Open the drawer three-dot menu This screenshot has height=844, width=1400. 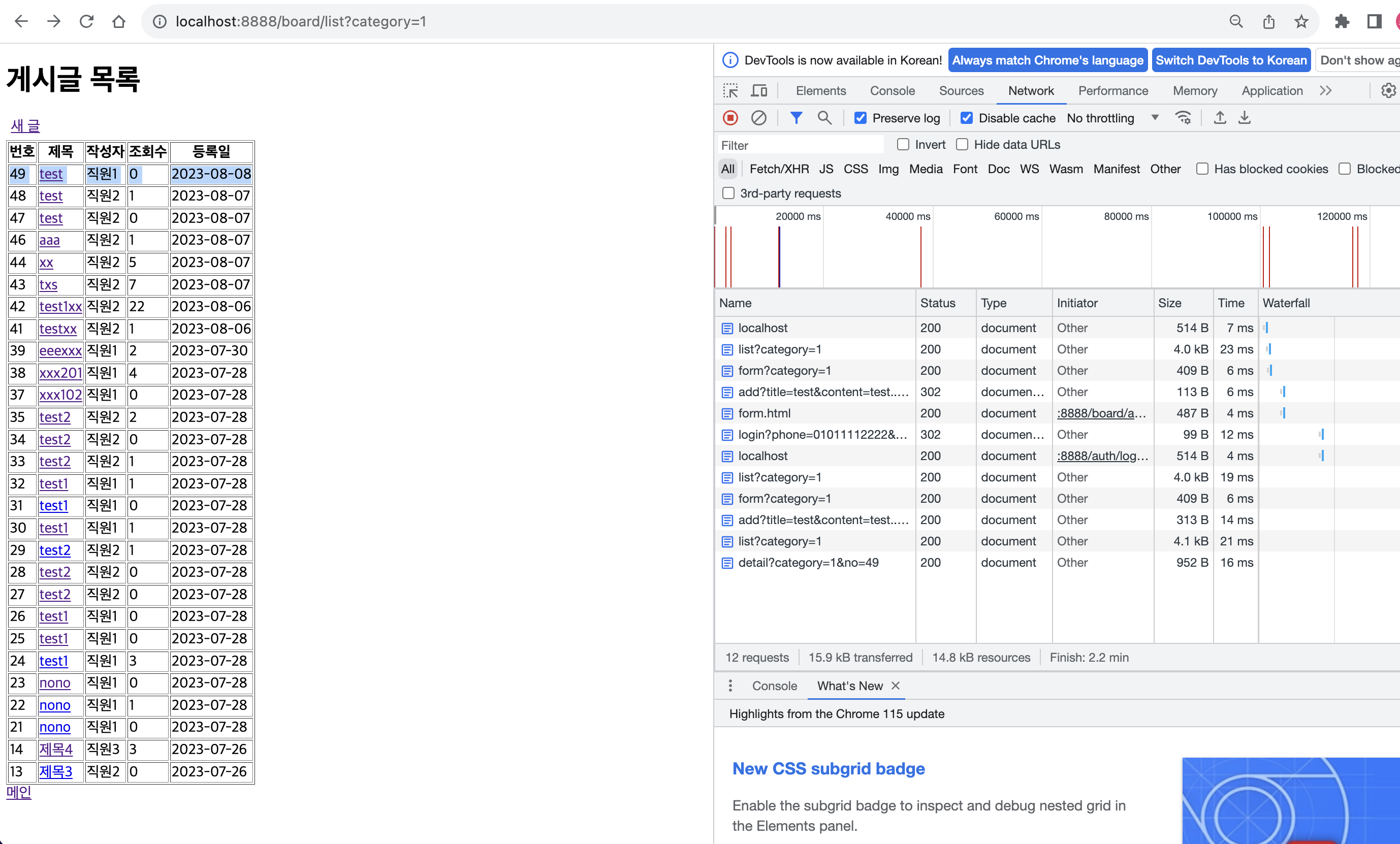[x=730, y=686]
